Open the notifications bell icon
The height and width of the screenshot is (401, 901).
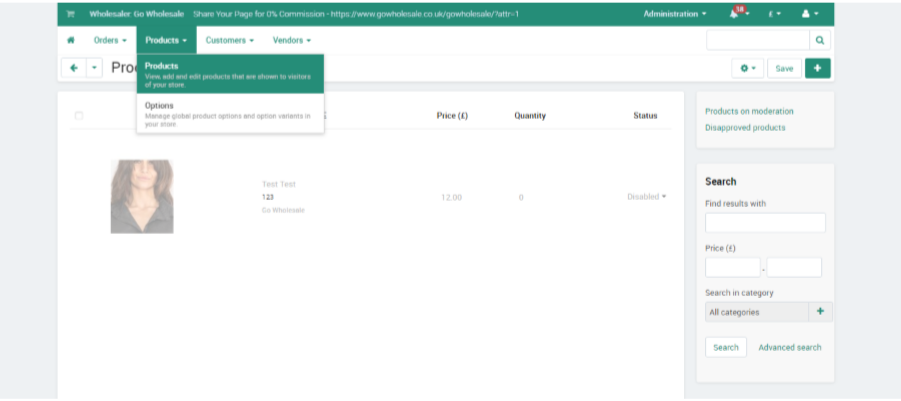pyautogui.click(x=734, y=14)
